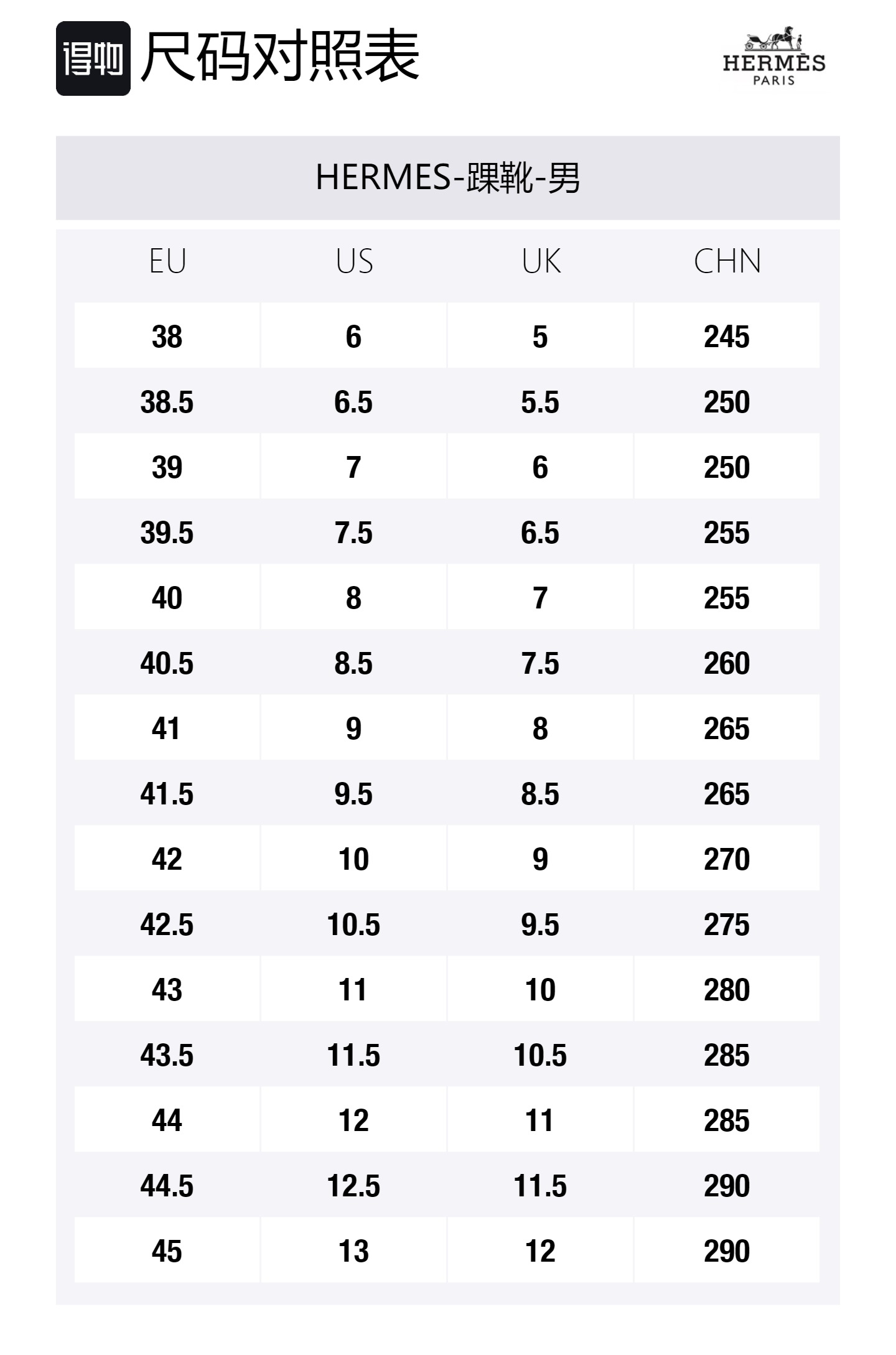Click the CHN 280 cell
The height and width of the screenshot is (1355, 896).
pyautogui.click(x=726, y=990)
